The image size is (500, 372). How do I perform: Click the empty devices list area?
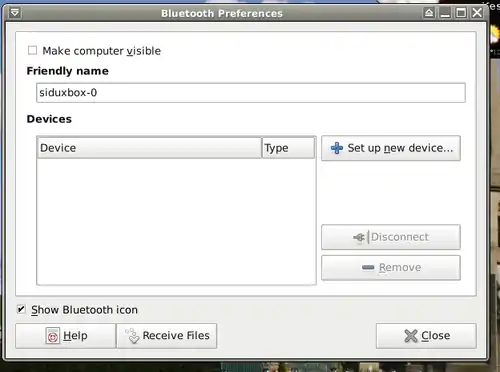tap(176, 221)
